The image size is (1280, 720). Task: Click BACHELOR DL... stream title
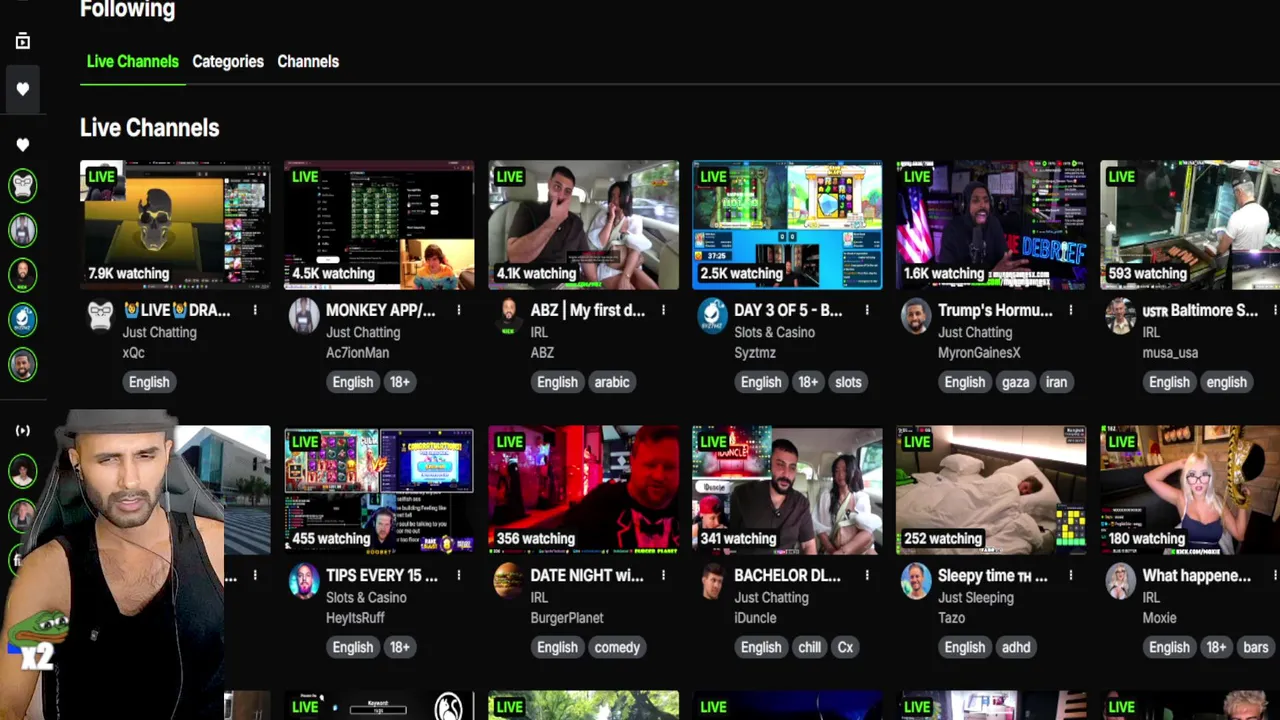tap(790, 575)
